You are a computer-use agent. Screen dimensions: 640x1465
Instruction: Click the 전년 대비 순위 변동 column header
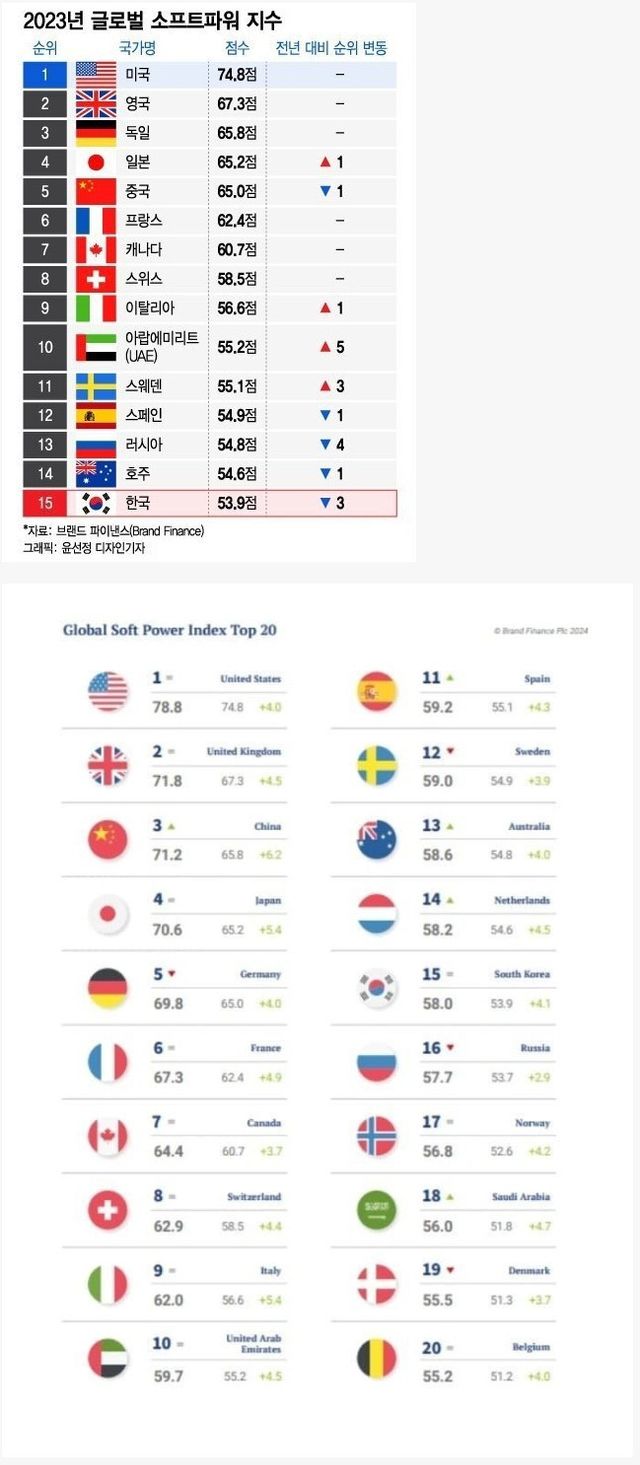click(331, 48)
